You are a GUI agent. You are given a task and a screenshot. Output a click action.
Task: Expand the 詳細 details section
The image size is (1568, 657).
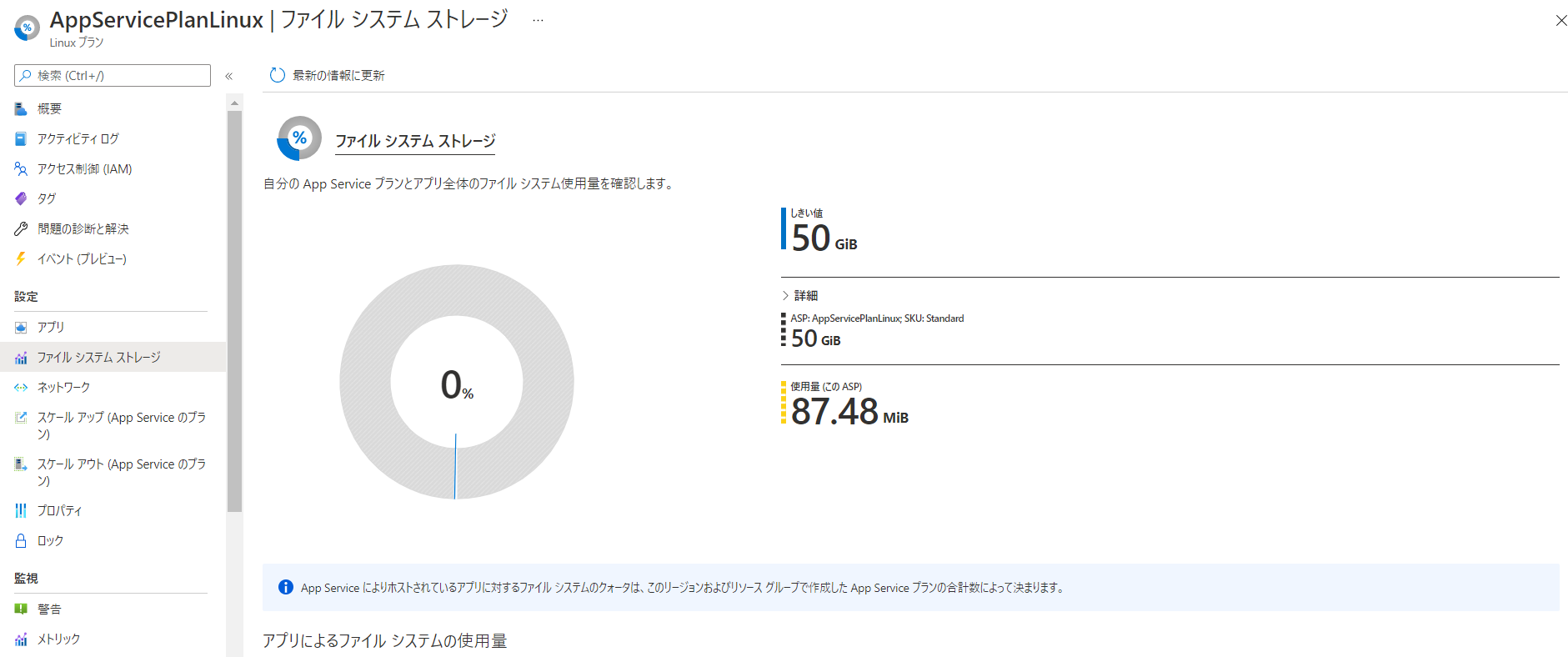pos(800,295)
